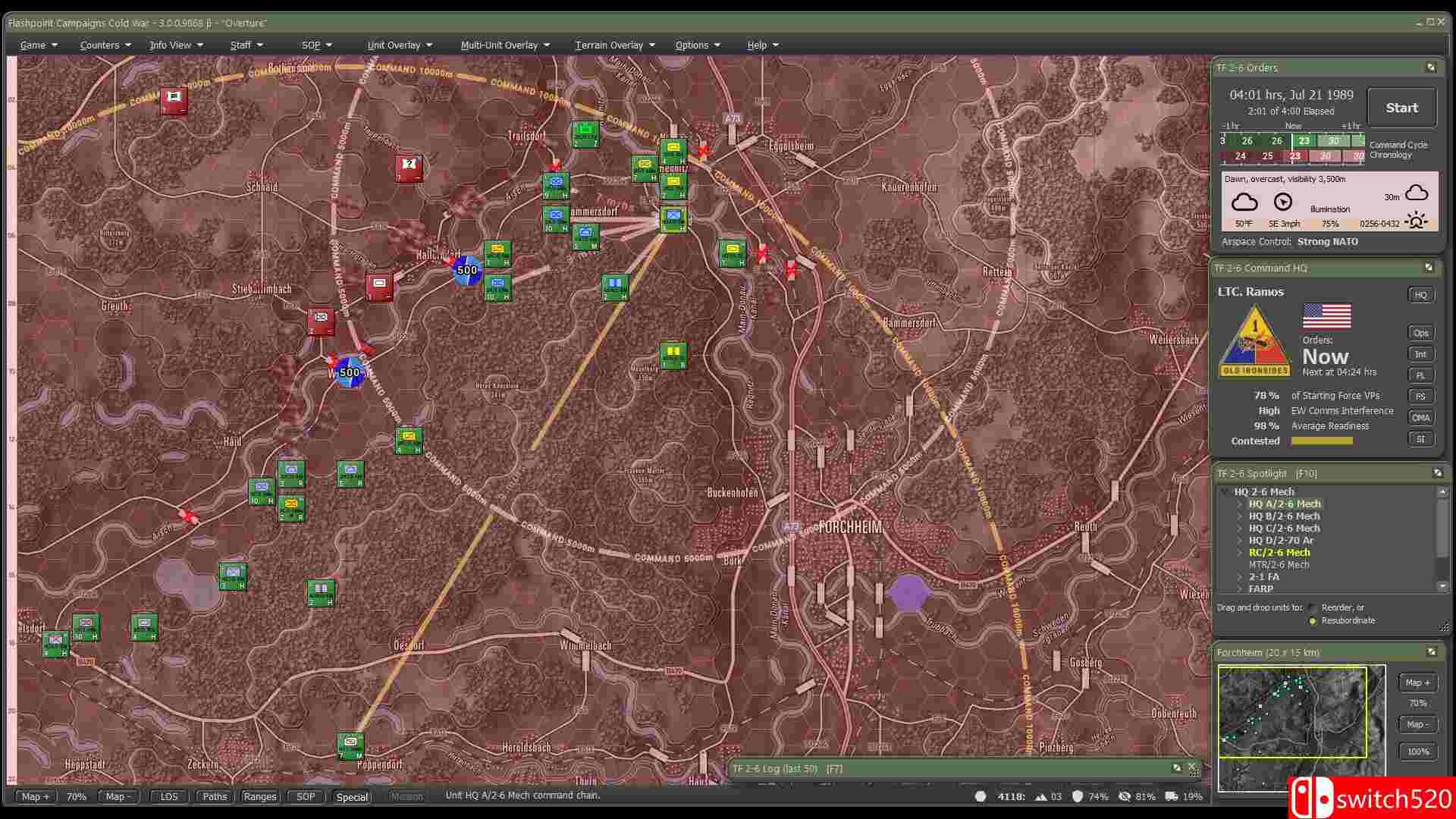Open the Terrain Overlay menu
This screenshot has height=819, width=1456.
pos(610,45)
